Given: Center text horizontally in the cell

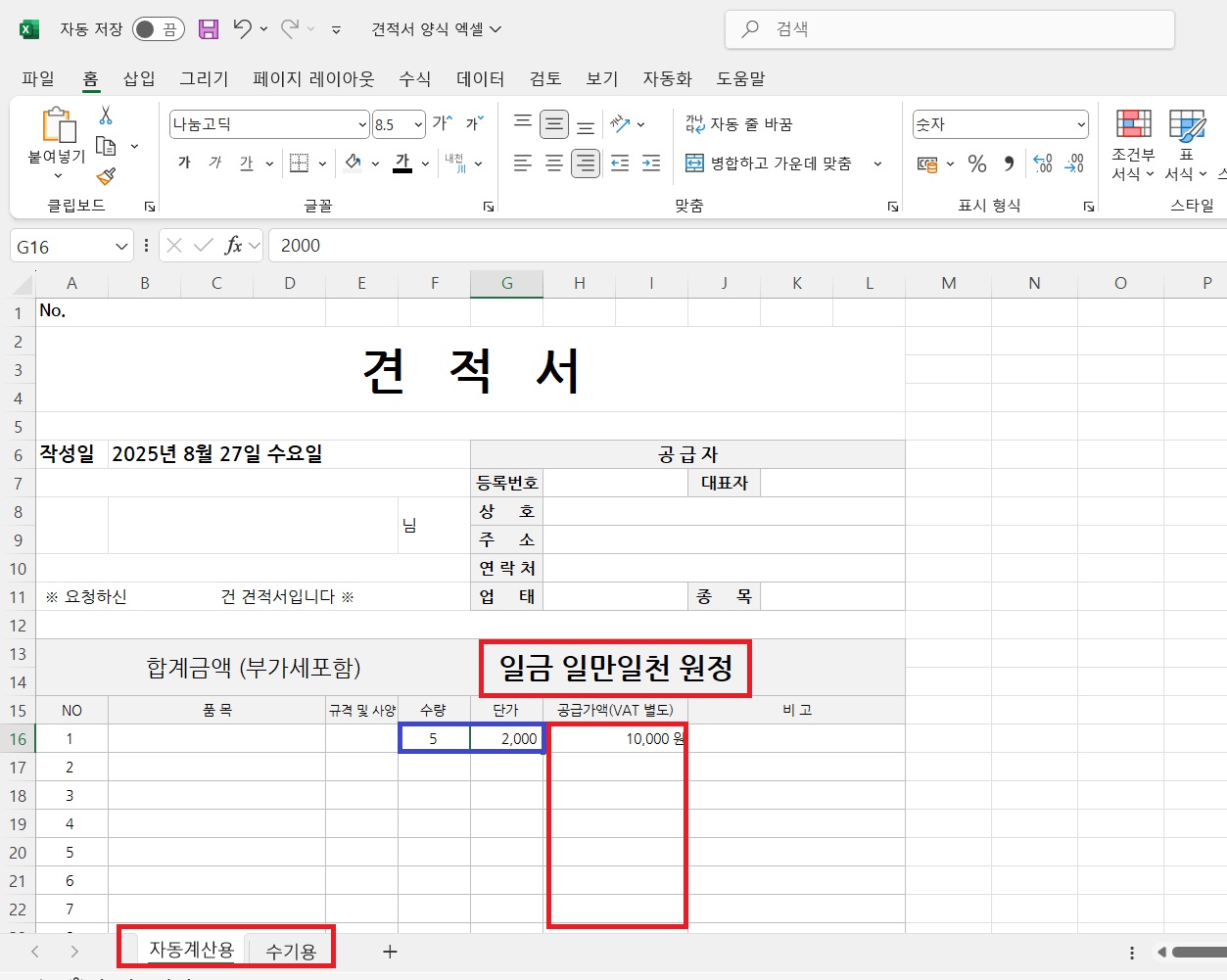Looking at the screenshot, I should coord(554,163).
